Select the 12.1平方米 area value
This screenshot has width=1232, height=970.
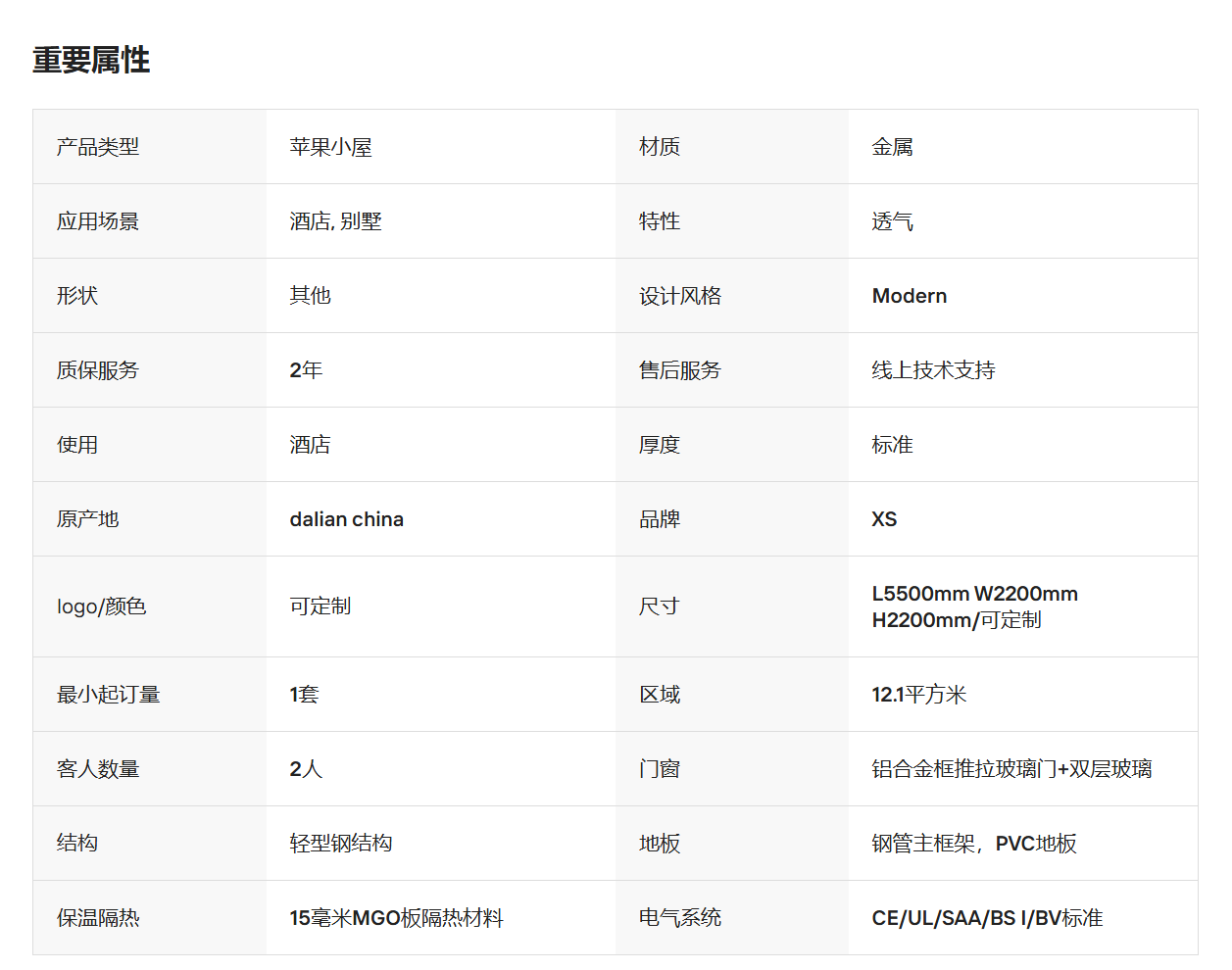click(x=919, y=695)
